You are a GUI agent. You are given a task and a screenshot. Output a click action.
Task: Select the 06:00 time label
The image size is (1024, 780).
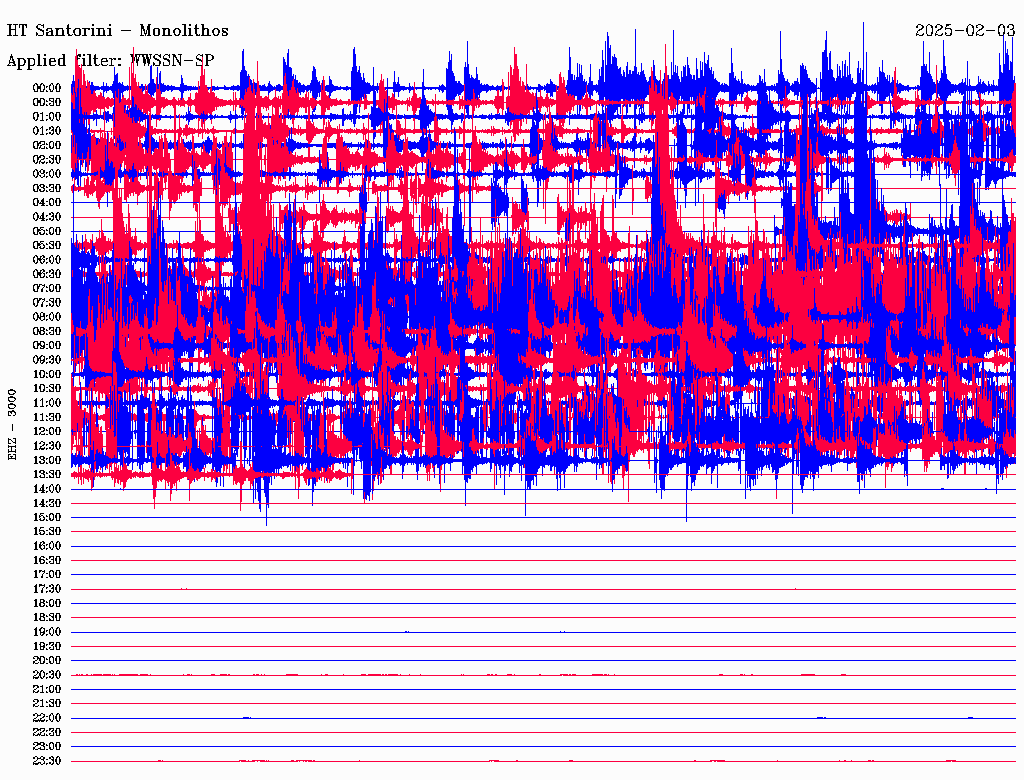point(47,260)
